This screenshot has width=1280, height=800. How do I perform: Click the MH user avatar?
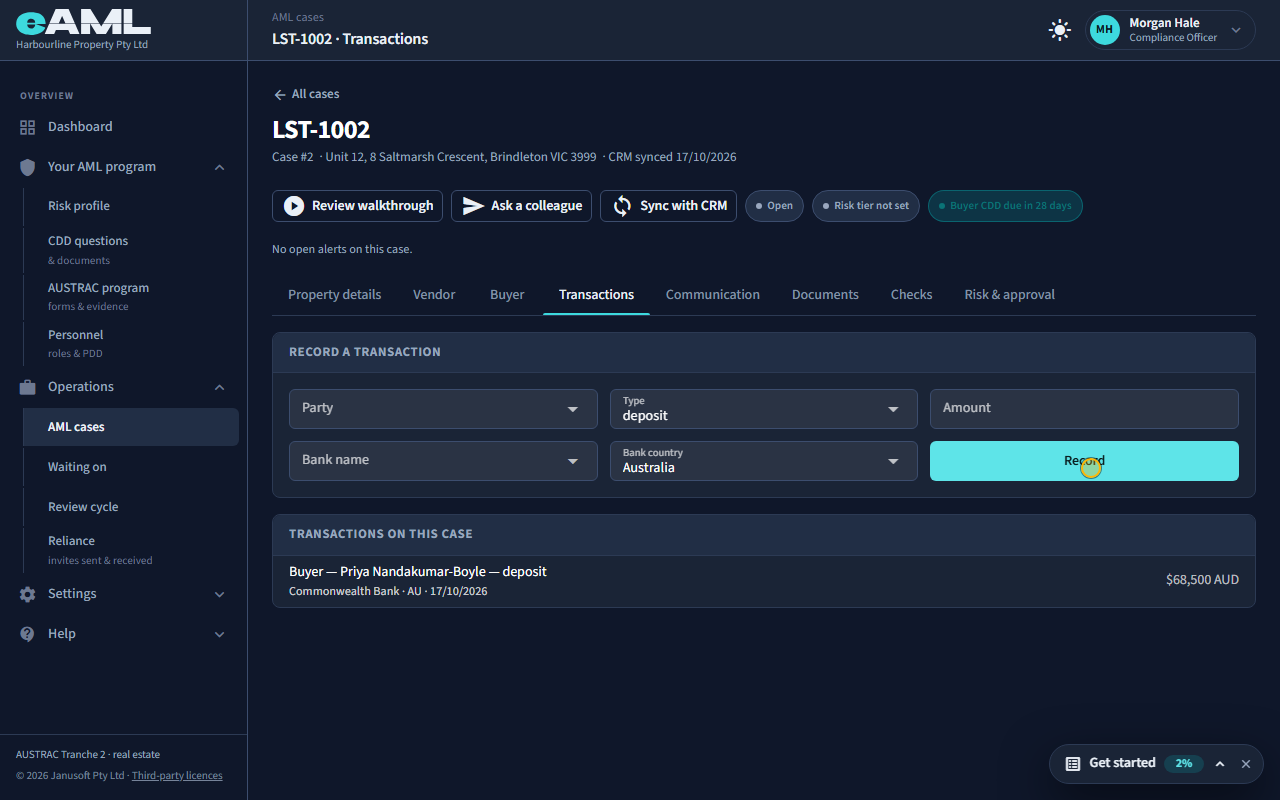[1104, 30]
